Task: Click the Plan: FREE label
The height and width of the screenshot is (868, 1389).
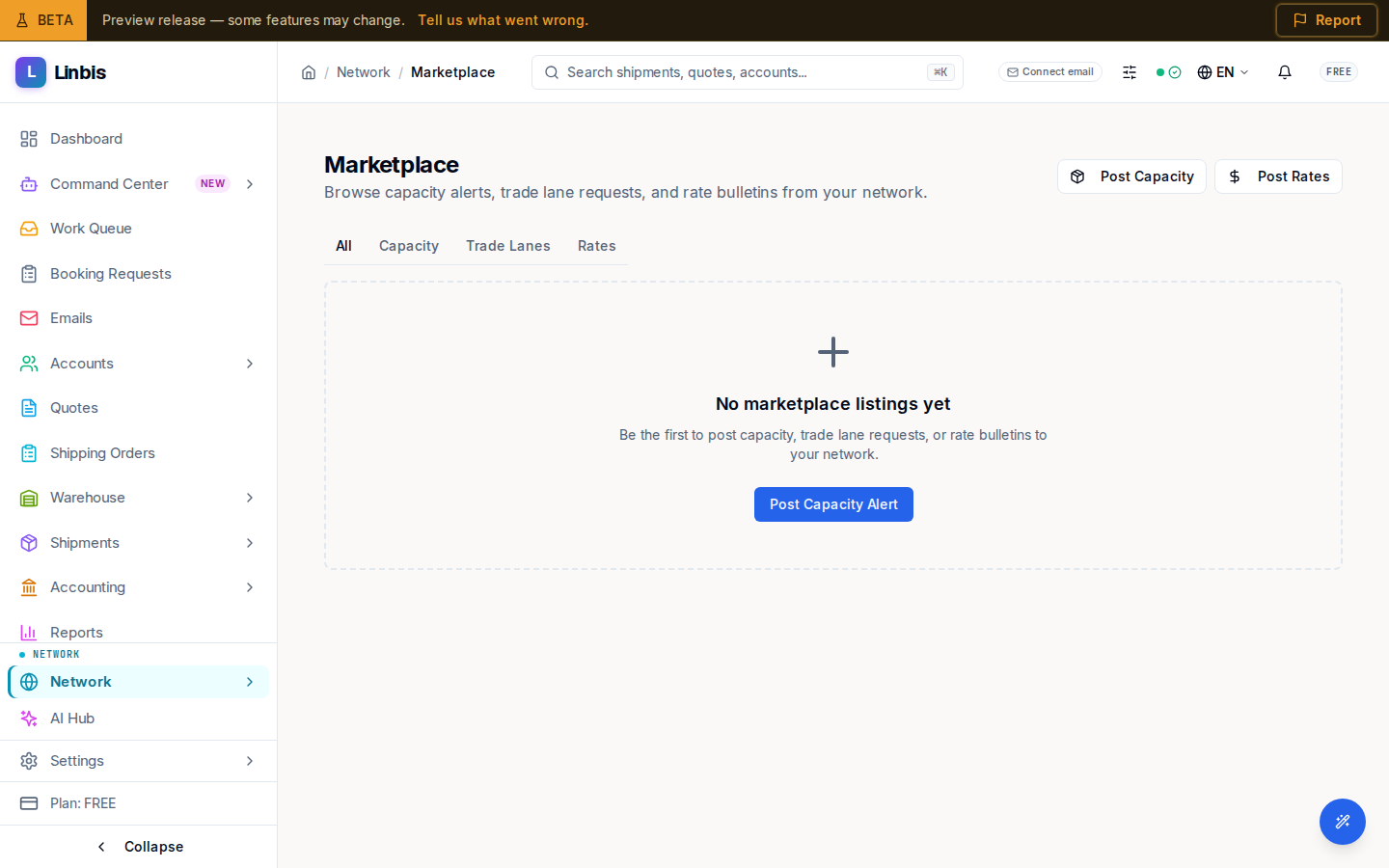Action: (x=83, y=803)
